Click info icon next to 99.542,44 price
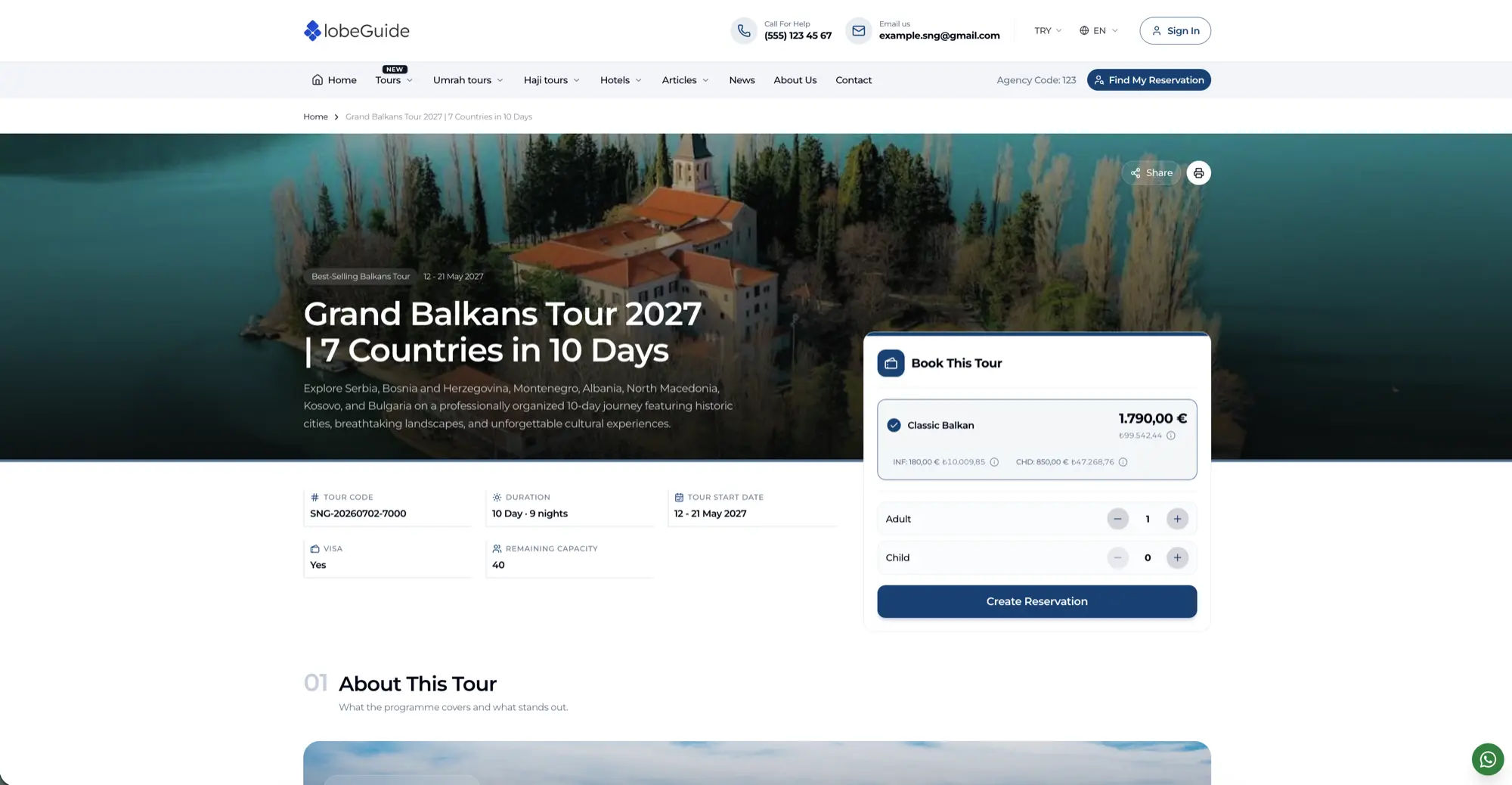 [x=1171, y=436]
